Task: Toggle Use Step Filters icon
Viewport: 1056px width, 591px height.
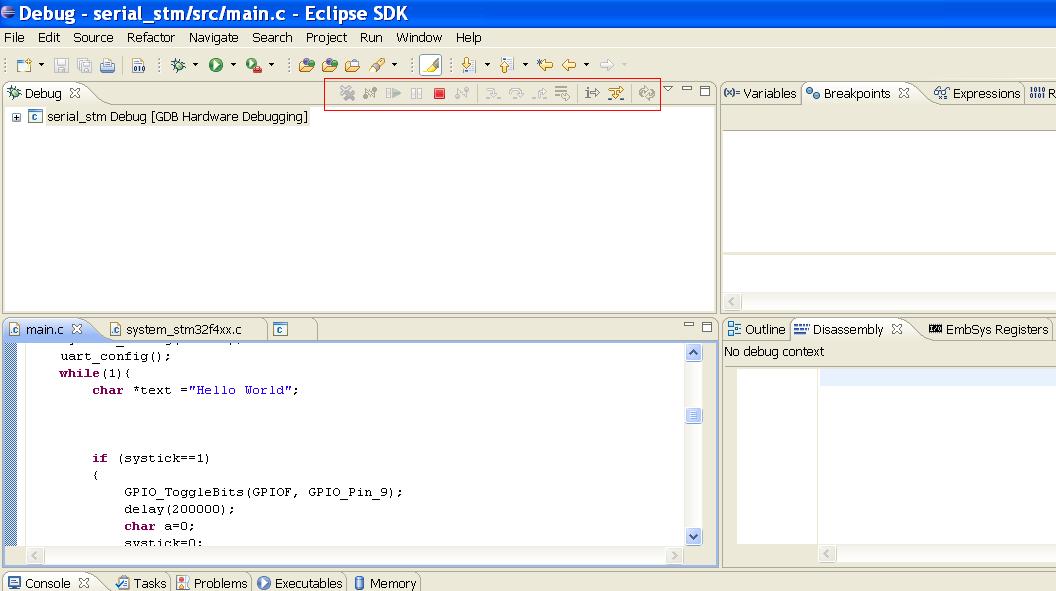Action: point(616,94)
